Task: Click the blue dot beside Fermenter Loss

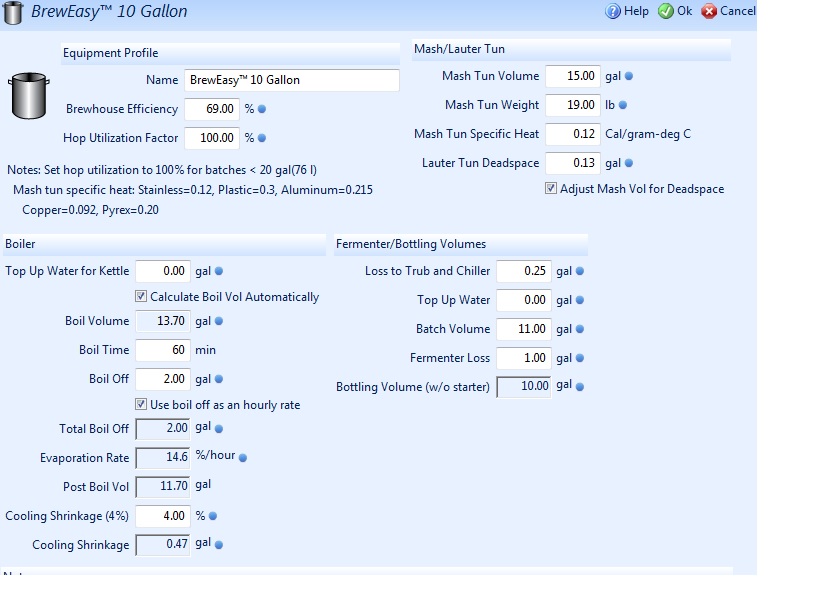Action: [579, 358]
